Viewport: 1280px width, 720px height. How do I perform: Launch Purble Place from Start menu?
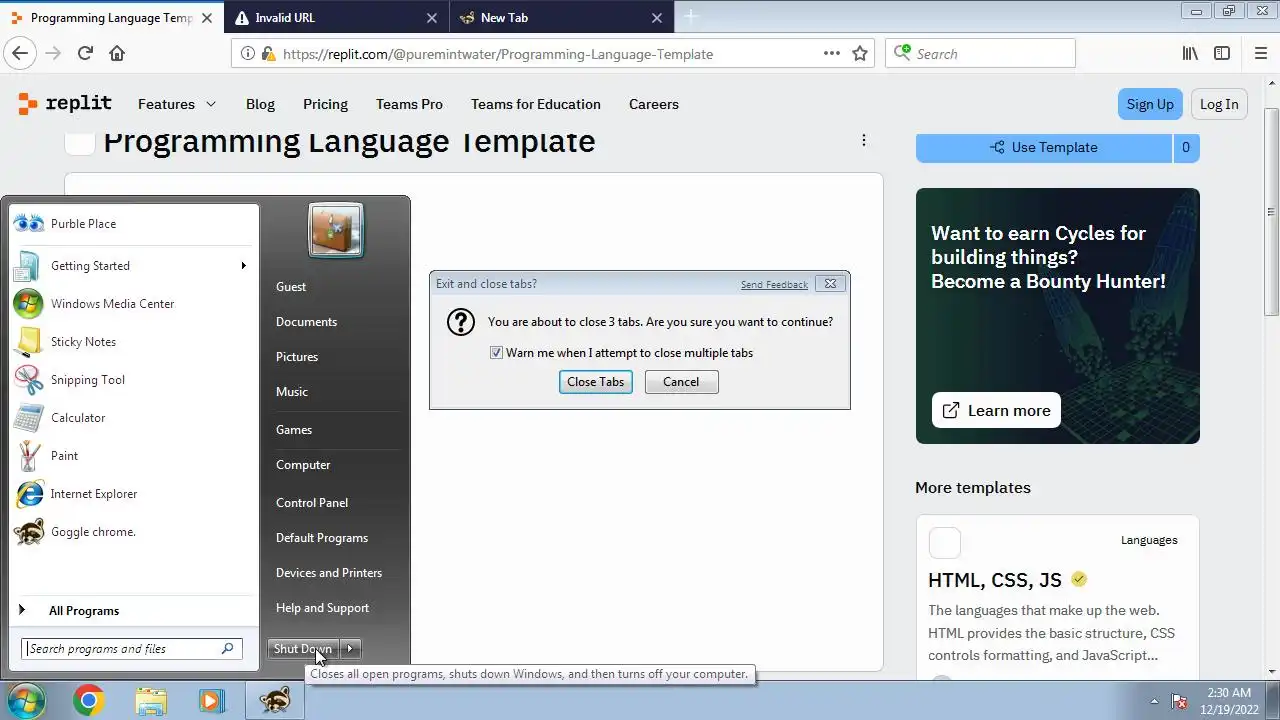(x=134, y=224)
